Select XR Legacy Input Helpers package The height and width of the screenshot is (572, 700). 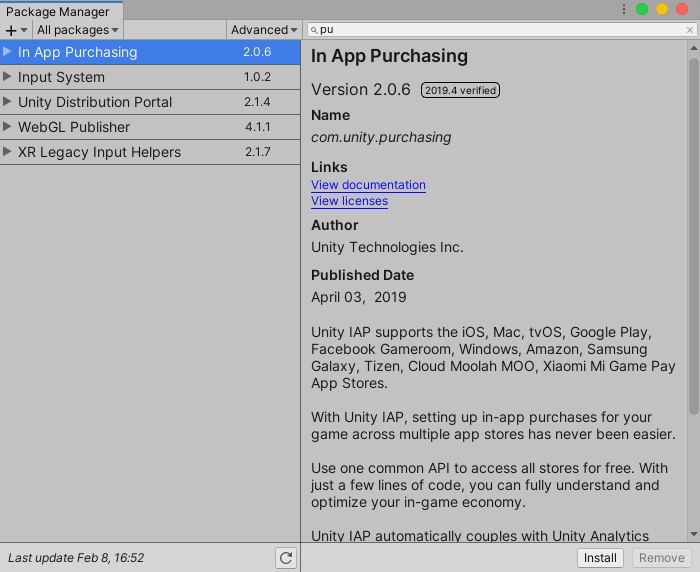pos(150,152)
